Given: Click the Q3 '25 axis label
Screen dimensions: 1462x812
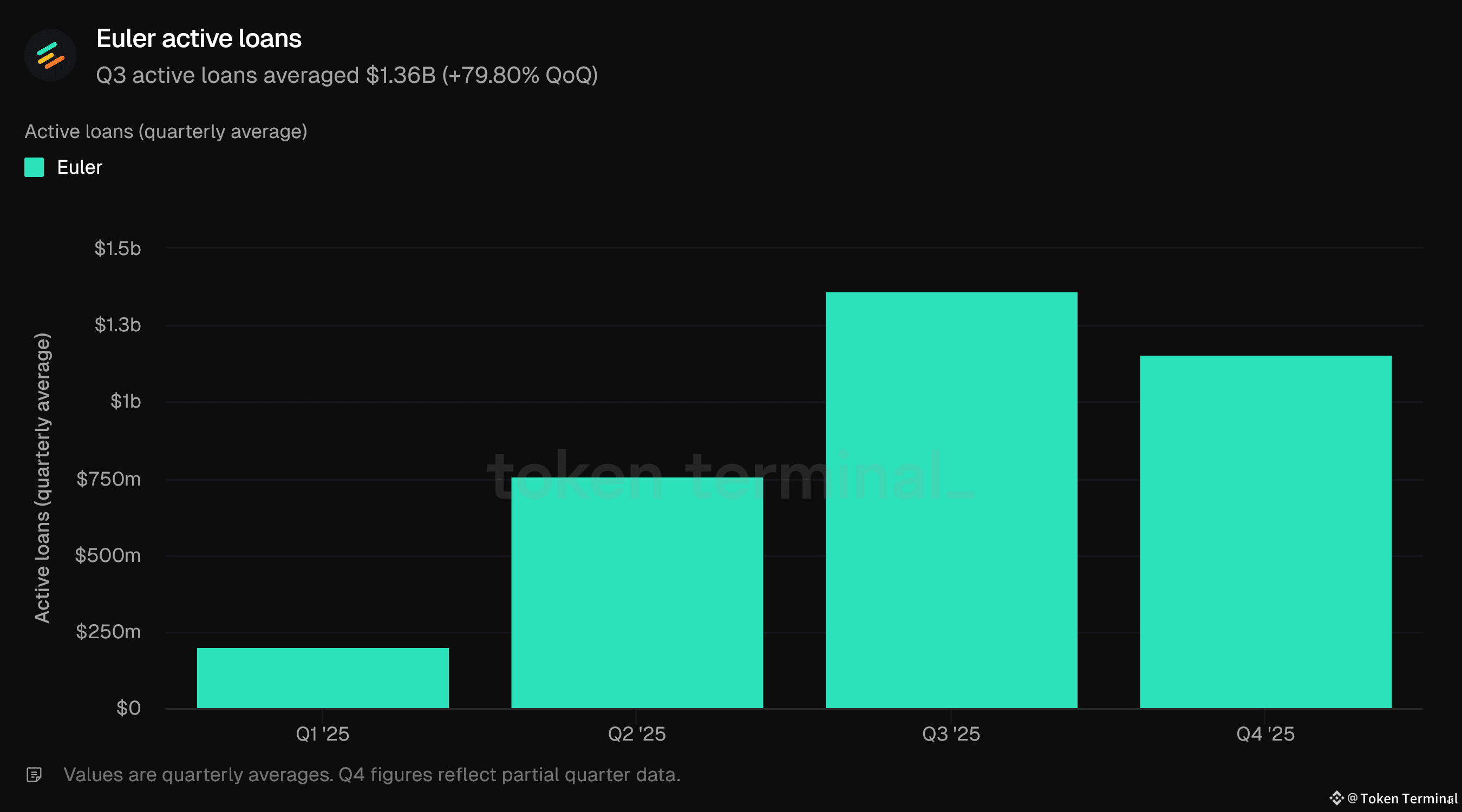Looking at the screenshot, I should point(951,734).
